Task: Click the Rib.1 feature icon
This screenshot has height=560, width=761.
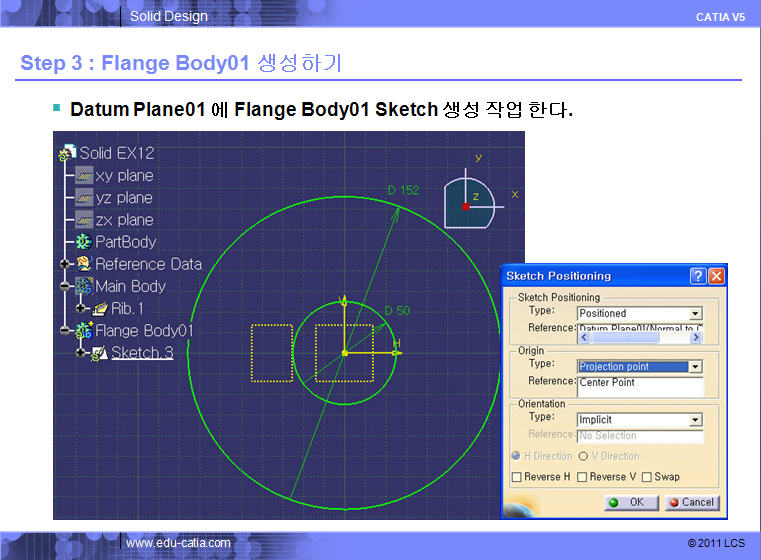Action: (x=99, y=308)
